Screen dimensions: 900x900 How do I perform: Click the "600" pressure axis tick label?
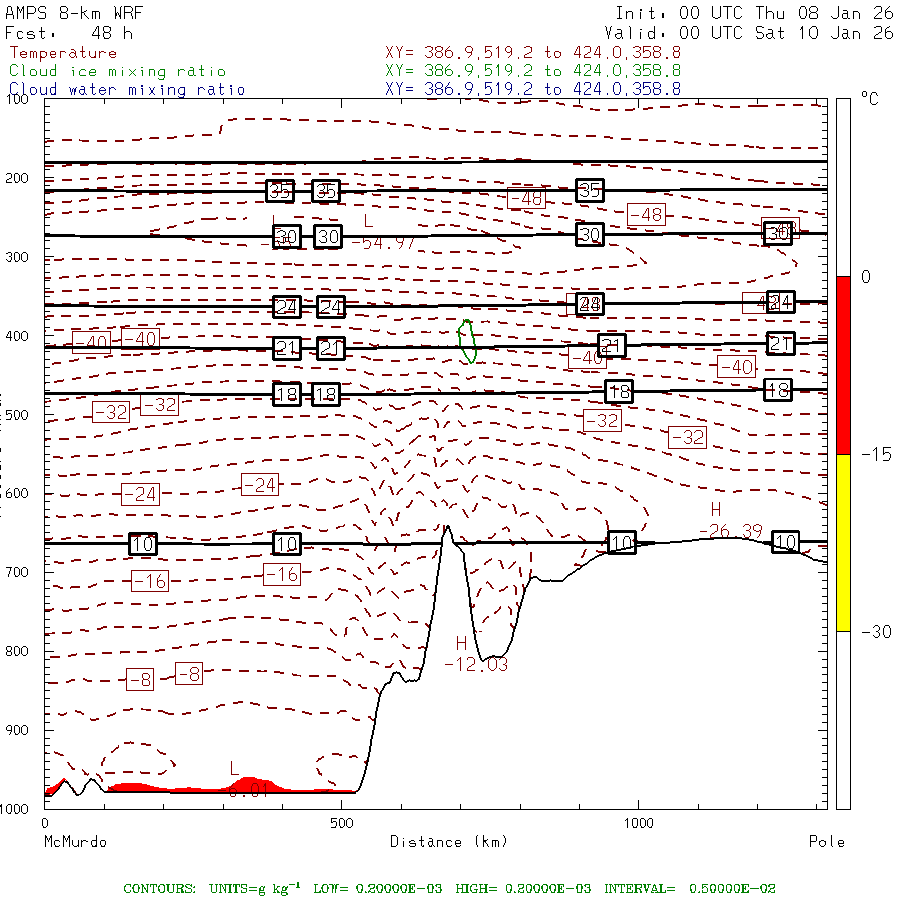[17, 494]
